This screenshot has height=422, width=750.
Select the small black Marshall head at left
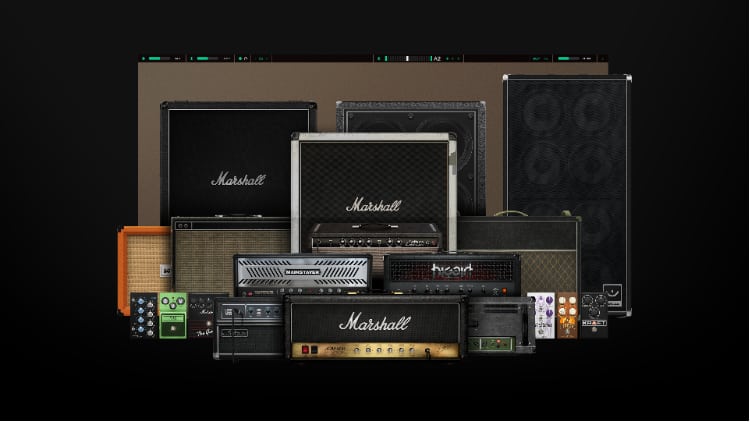[x=249, y=328]
